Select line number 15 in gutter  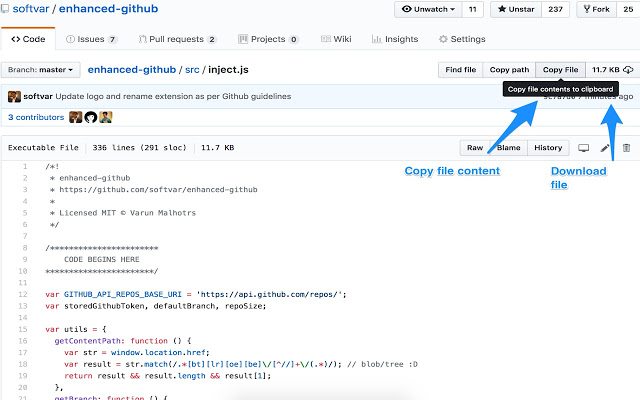(x=23, y=329)
